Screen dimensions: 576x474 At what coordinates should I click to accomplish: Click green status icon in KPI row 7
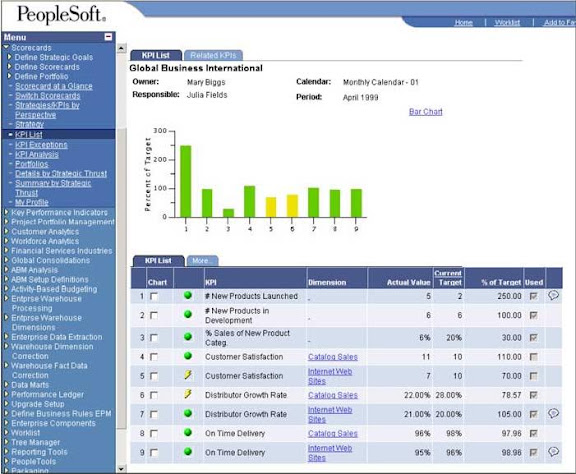[188, 413]
